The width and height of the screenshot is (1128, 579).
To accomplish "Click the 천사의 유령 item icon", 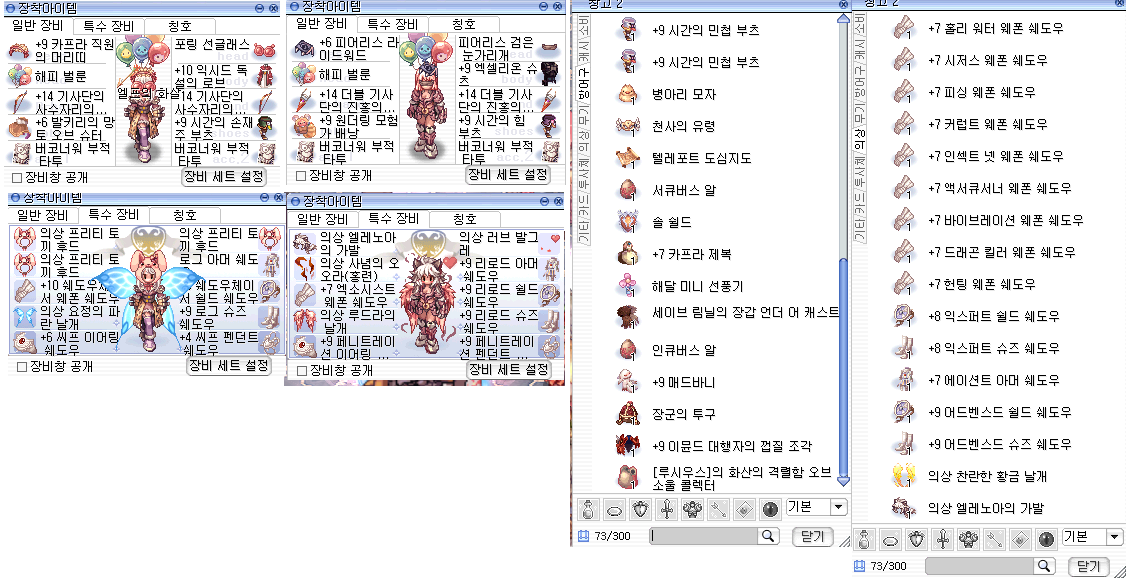I will 628,127.
